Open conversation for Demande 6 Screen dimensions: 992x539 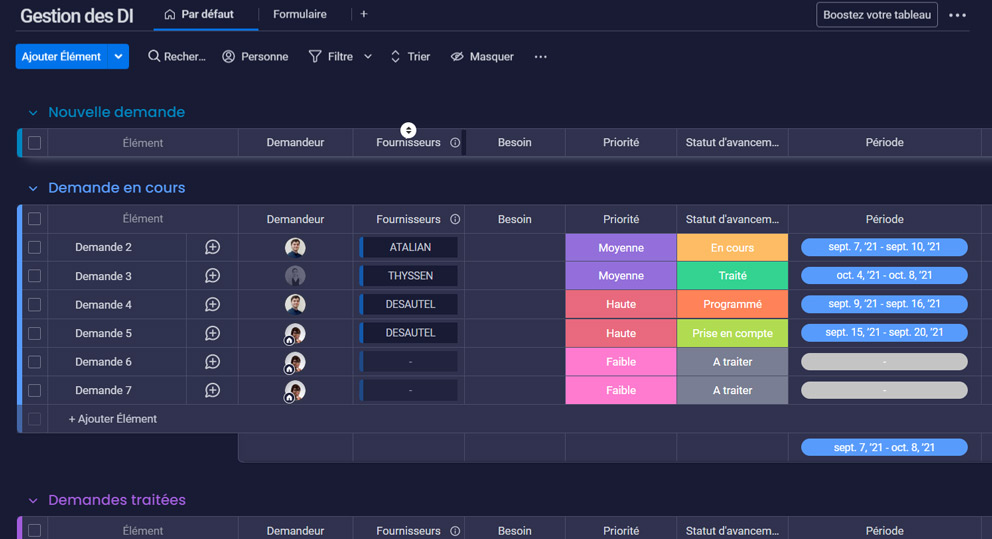213,362
